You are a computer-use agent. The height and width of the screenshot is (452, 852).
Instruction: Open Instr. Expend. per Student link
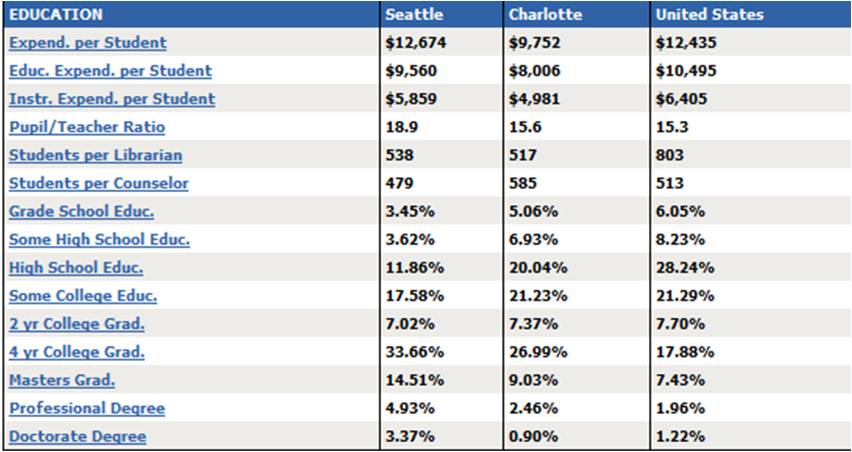point(112,99)
